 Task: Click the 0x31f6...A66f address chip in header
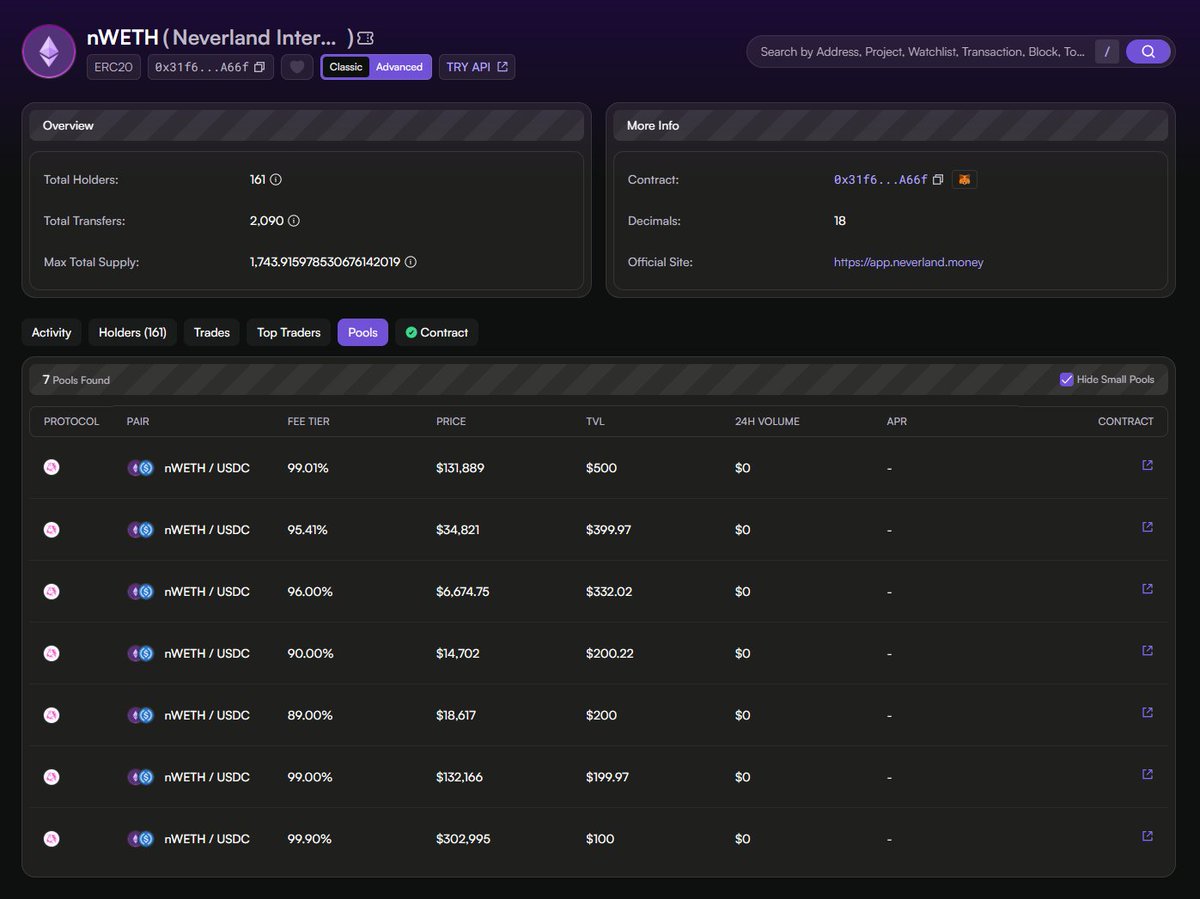coord(210,67)
